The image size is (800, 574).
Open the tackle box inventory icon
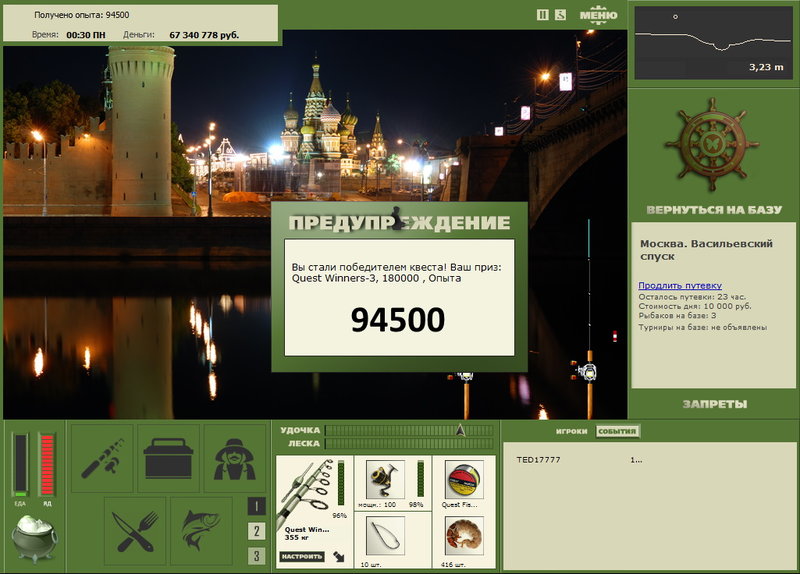point(168,458)
